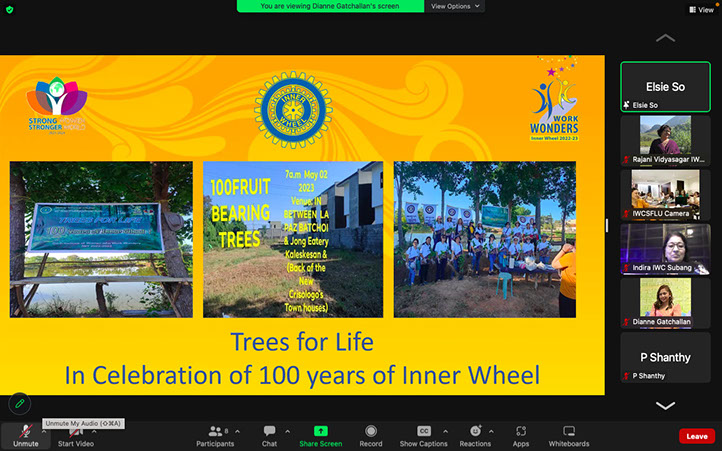
Task: Open the Apps panel
Action: [521, 434]
